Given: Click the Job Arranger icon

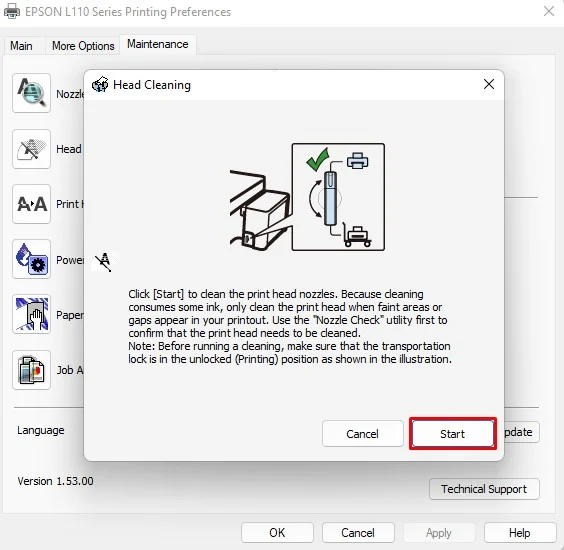Looking at the screenshot, I should pyautogui.click(x=31, y=370).
